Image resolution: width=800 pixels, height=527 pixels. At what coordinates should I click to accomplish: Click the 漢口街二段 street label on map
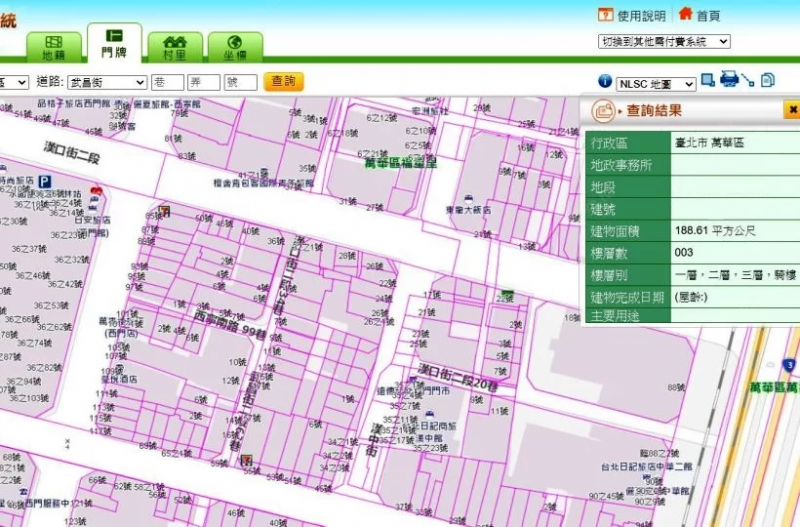click(71, 153)
